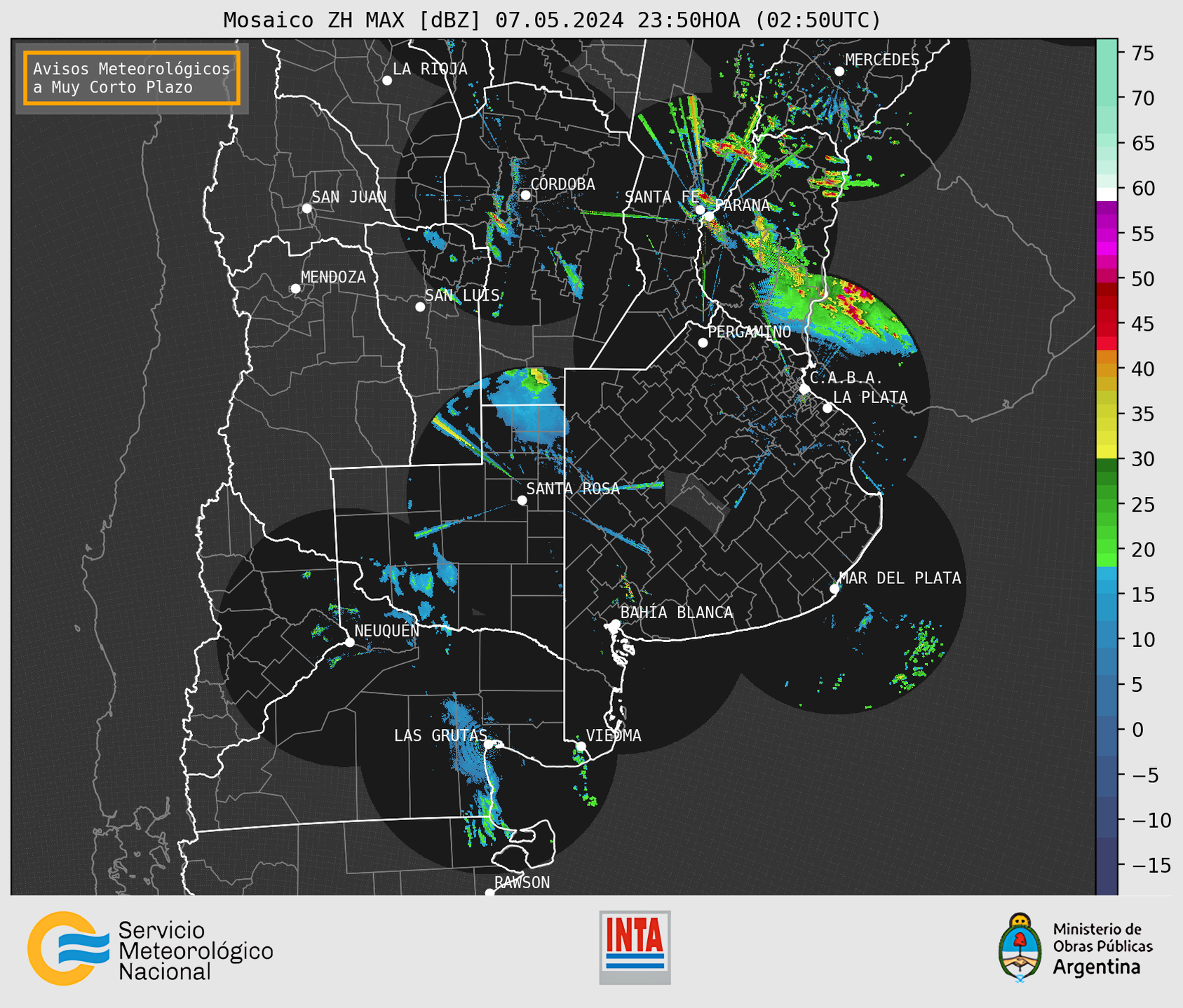
Task: Click the Servicio Meteorológico Nacional logo
Action: (x=150, y=949)
